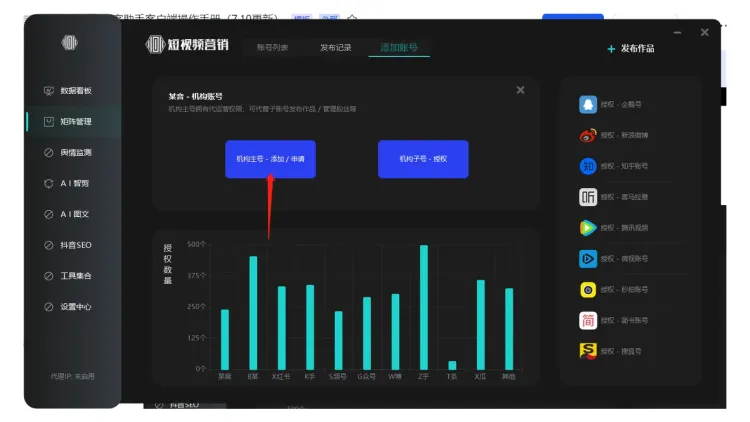Switch to the 发布记录 tab
Screen dimensions: 750x422
click(335, 47)
